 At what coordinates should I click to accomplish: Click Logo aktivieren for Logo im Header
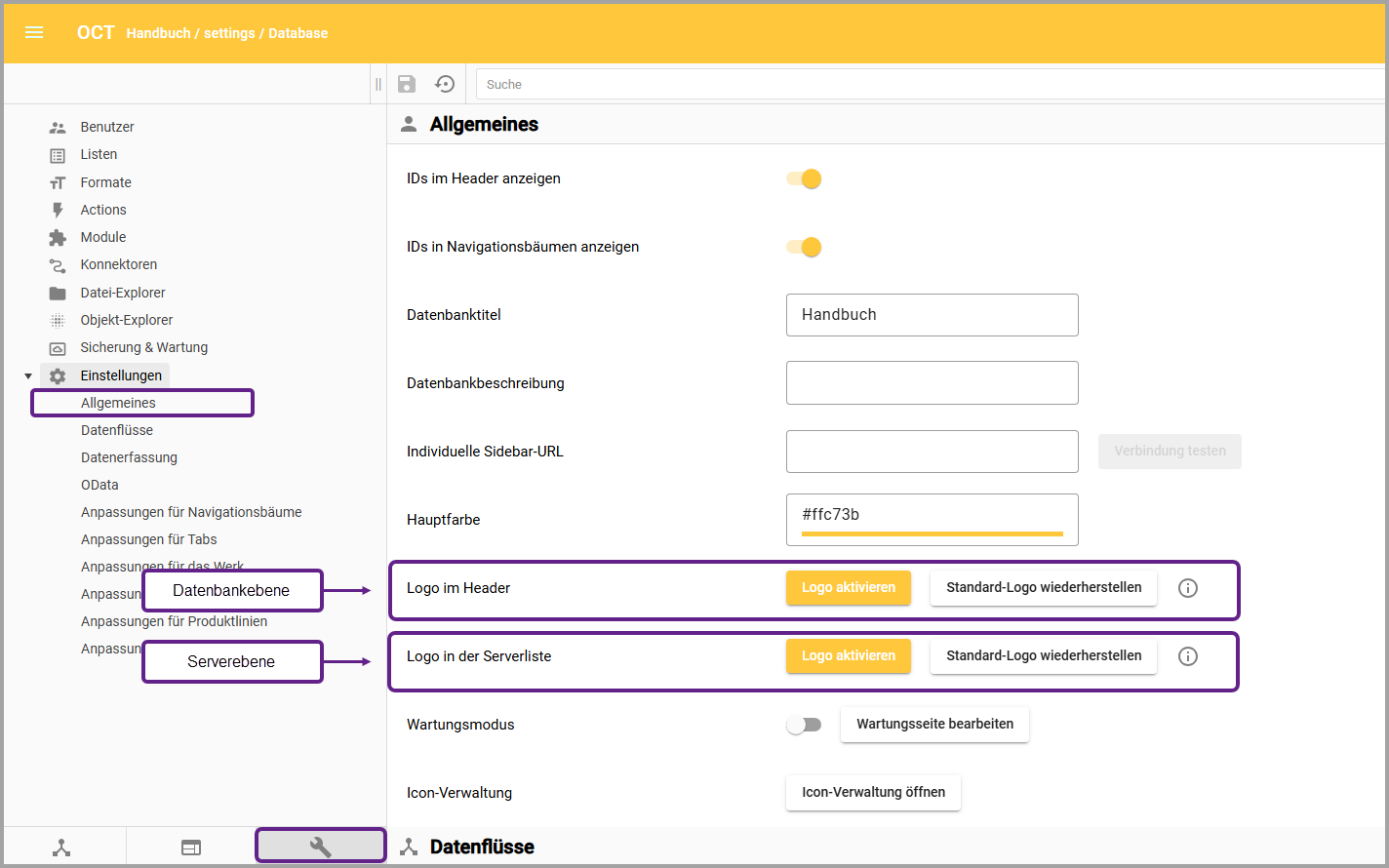click(848, 588)
